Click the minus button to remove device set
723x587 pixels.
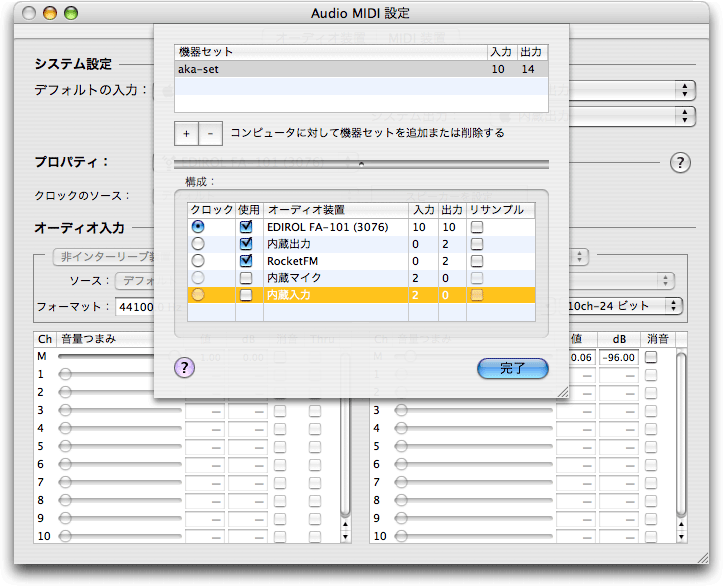[210, 133]
